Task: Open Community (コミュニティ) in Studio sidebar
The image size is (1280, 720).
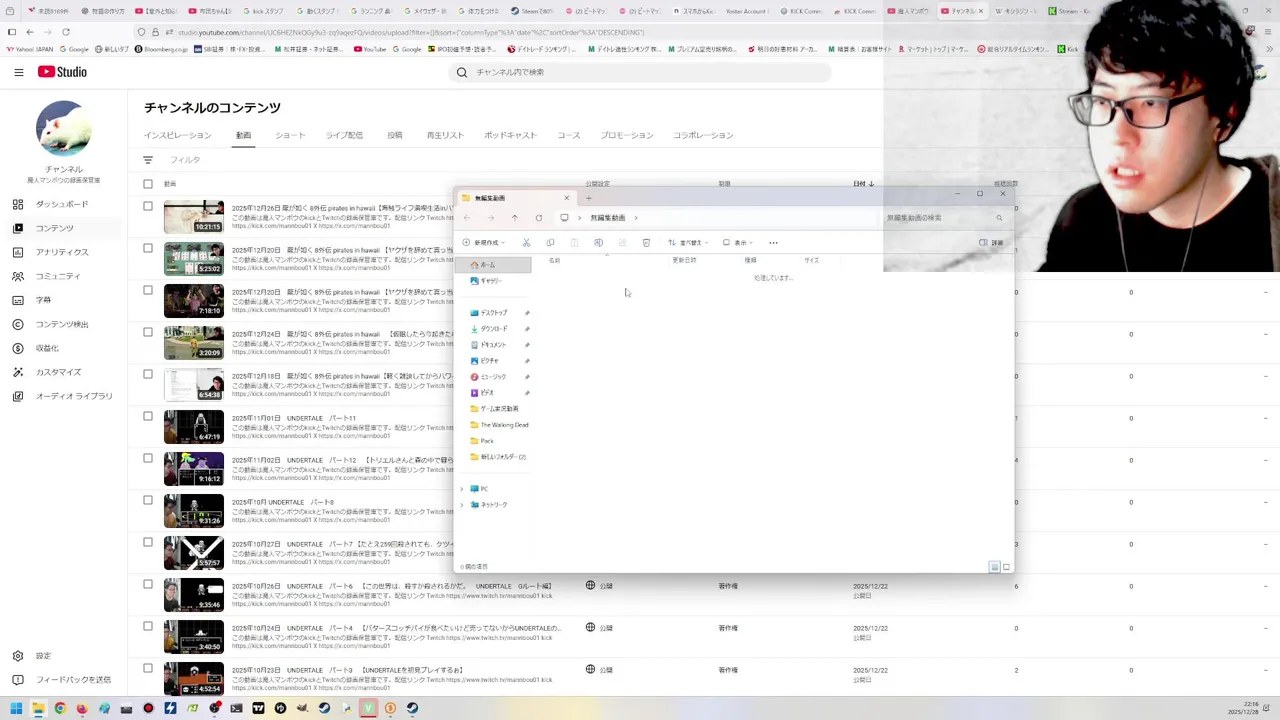Action: (x=58, y=276)
